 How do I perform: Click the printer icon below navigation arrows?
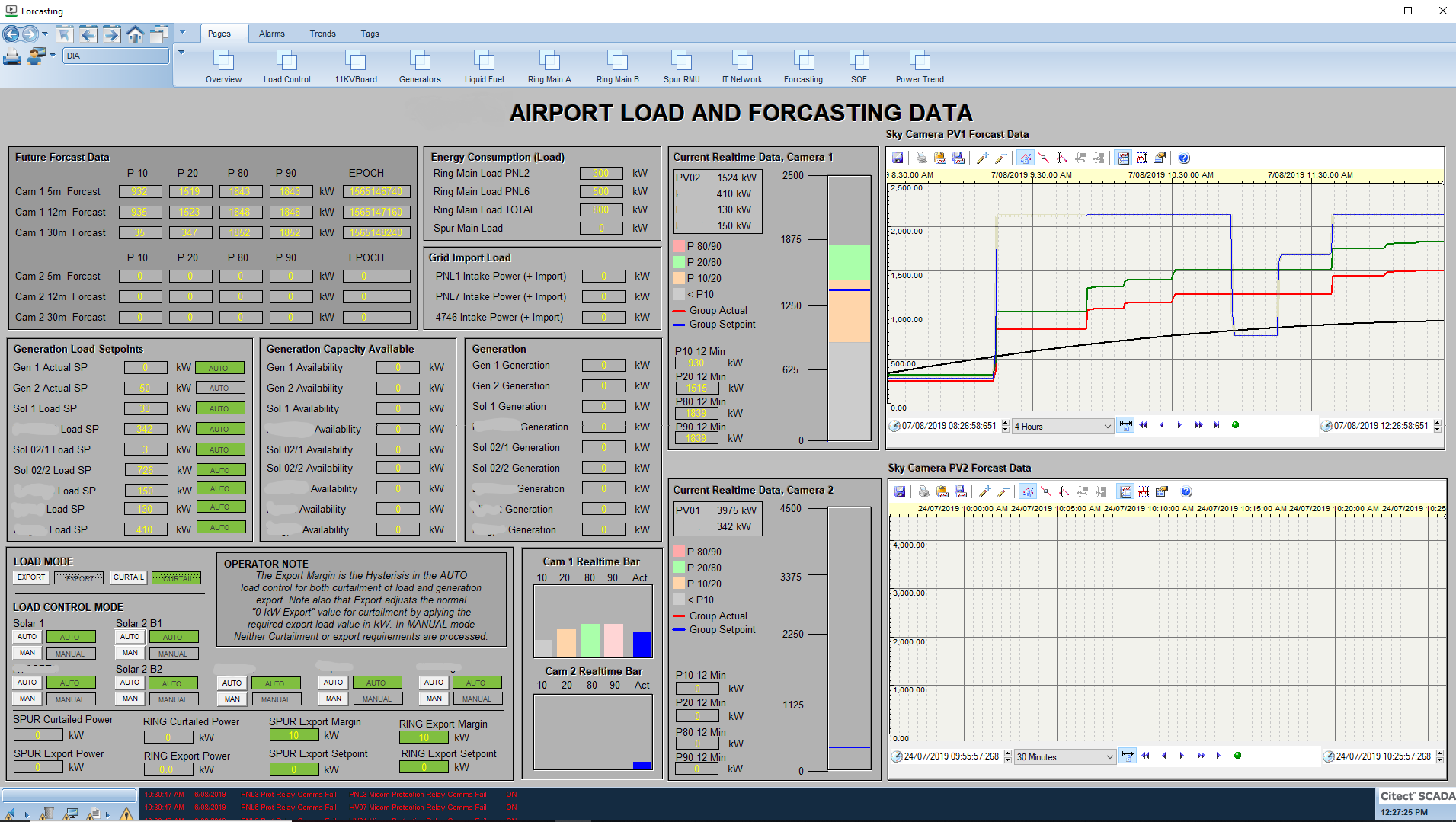(12, 56)
